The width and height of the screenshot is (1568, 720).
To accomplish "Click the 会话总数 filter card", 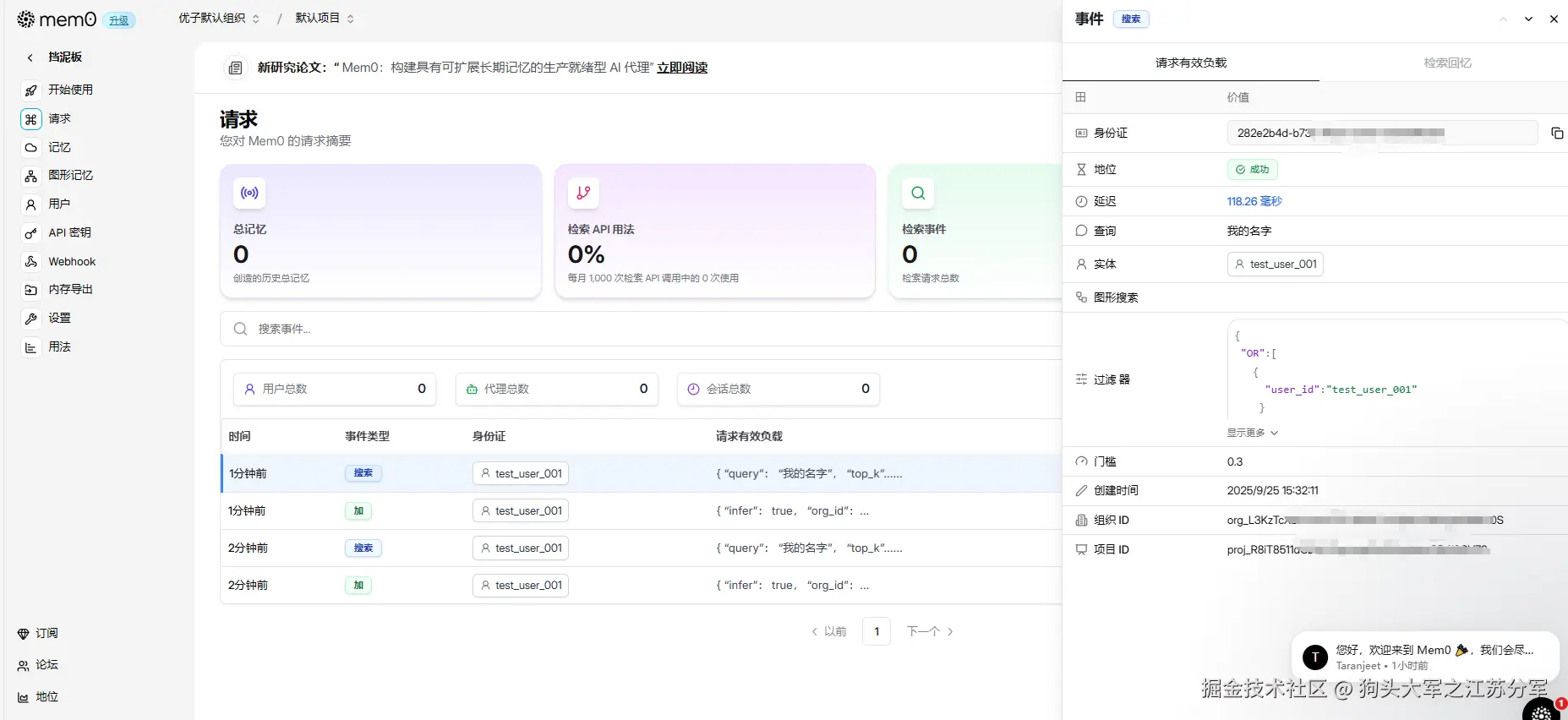I will (779, 389).
